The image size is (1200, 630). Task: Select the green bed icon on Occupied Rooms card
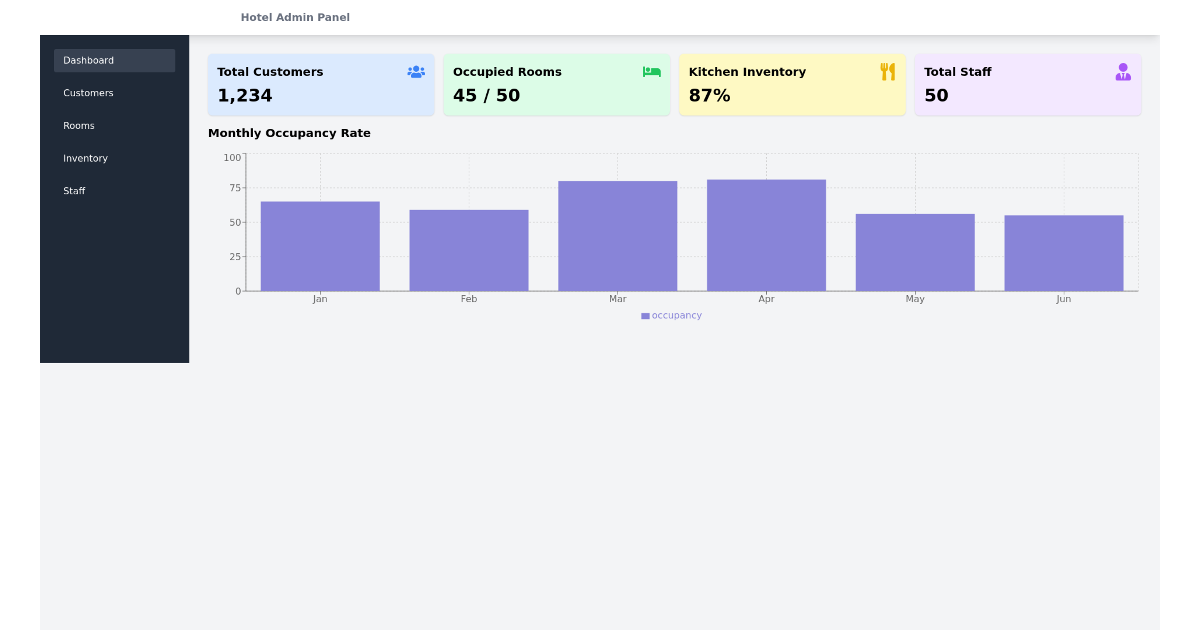click(651, 71)
